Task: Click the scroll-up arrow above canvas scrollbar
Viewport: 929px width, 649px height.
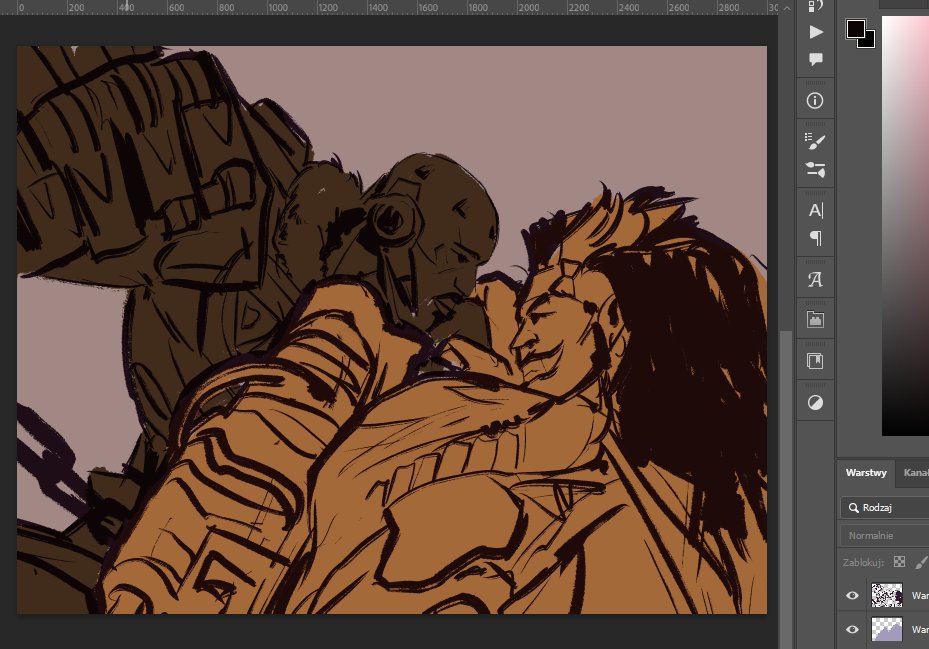Action: (x=786, y=8)
